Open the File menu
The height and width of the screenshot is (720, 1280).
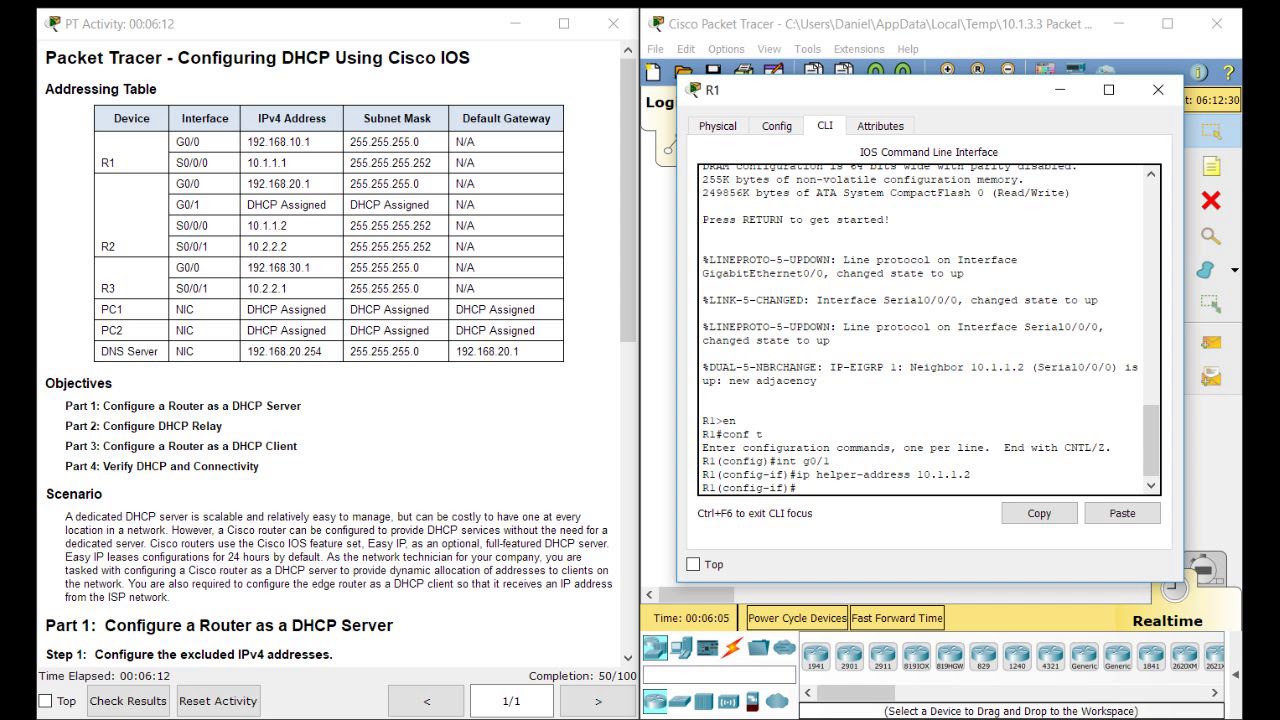click(x=656, y=49)
